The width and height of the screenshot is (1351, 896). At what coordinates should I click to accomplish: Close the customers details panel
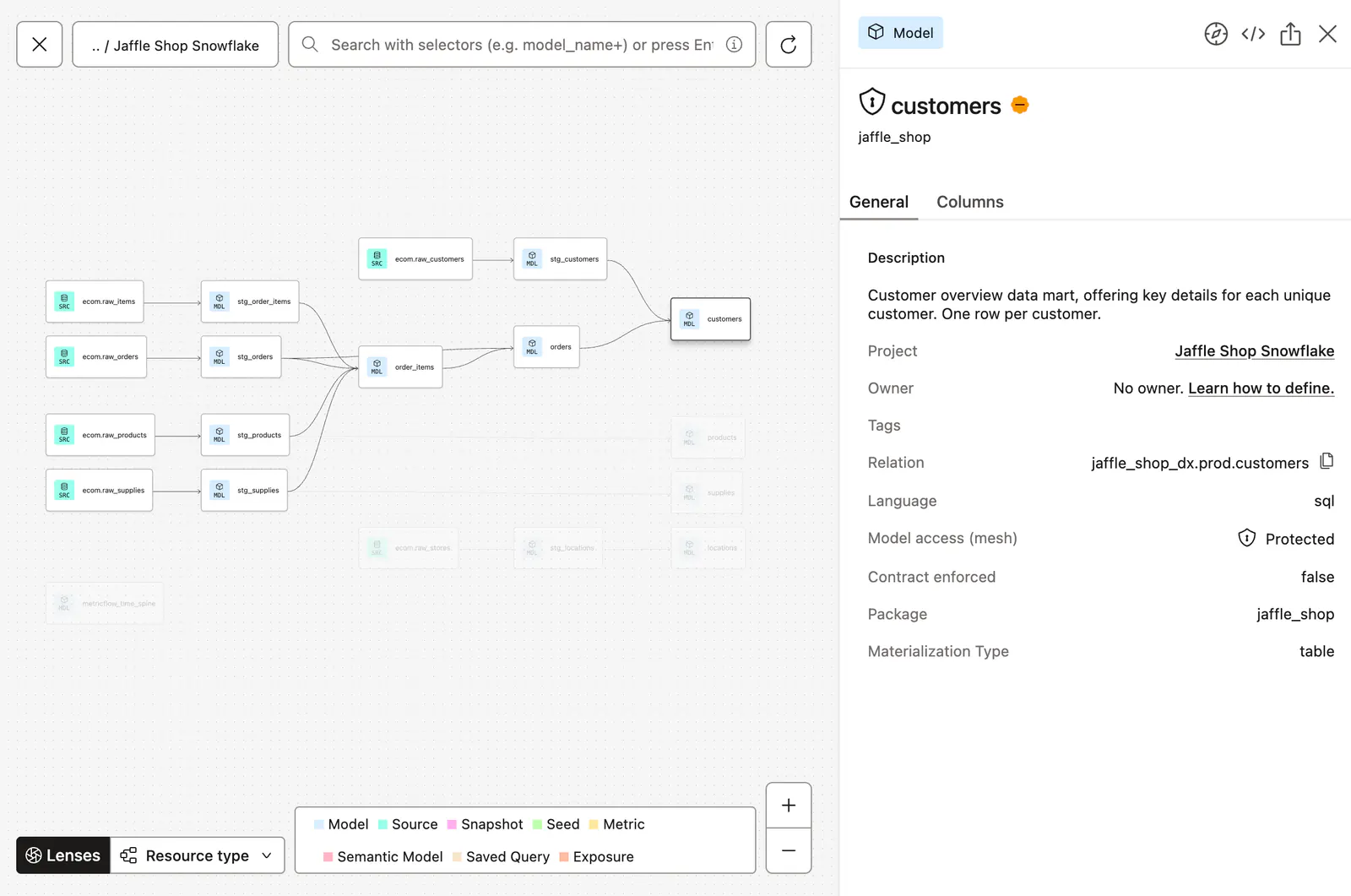(1327, 34)
